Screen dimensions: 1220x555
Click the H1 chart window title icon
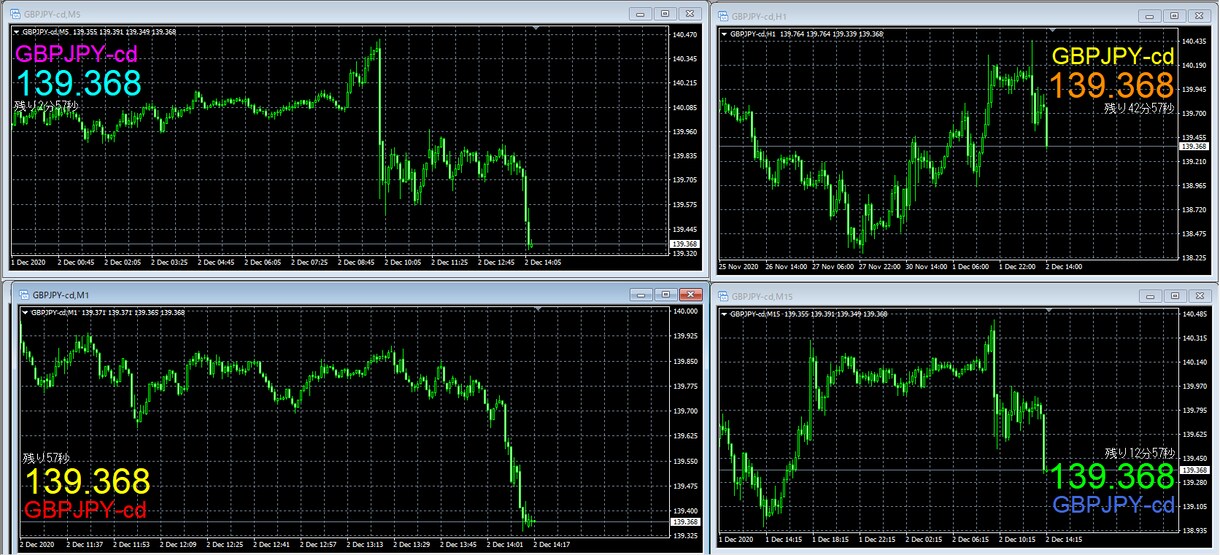pos(723,15)
